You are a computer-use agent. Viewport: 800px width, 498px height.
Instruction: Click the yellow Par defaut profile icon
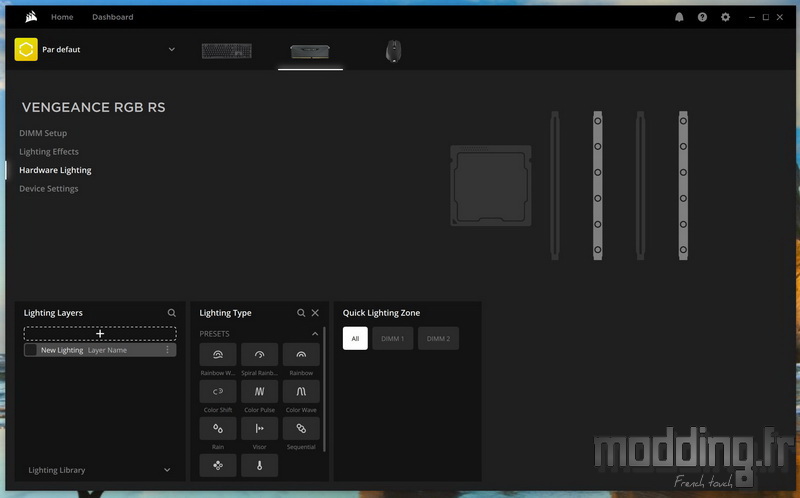click(x=26, y=49)
